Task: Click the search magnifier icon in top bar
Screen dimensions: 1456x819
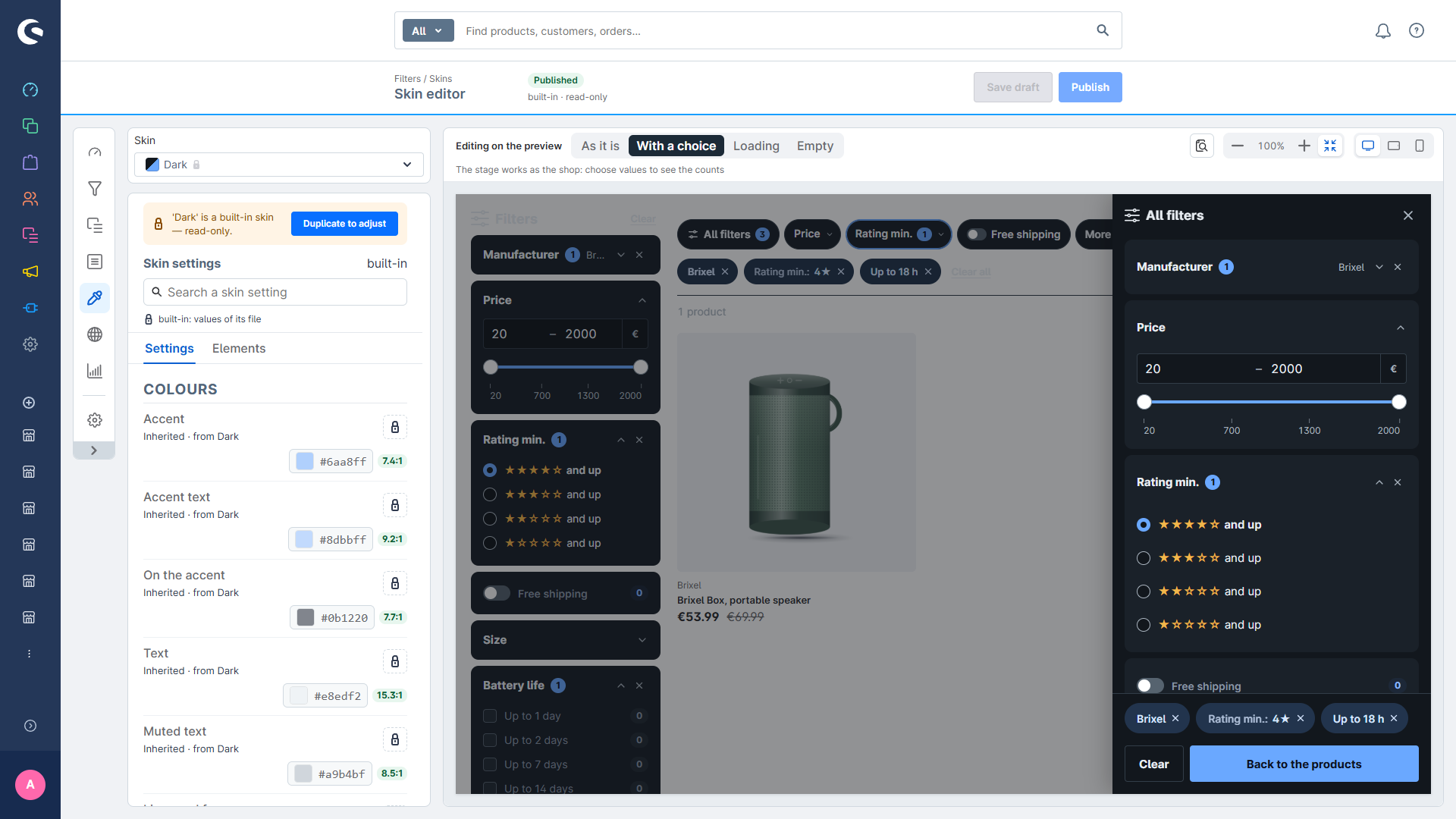Action: click(x=1103, y=30)
